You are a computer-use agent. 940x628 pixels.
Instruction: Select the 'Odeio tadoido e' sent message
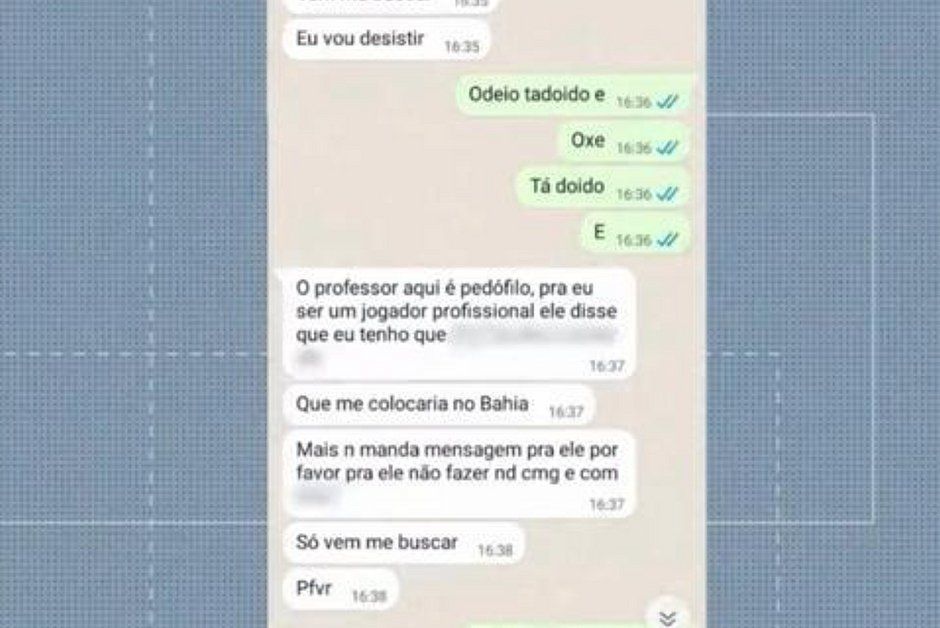573,95
